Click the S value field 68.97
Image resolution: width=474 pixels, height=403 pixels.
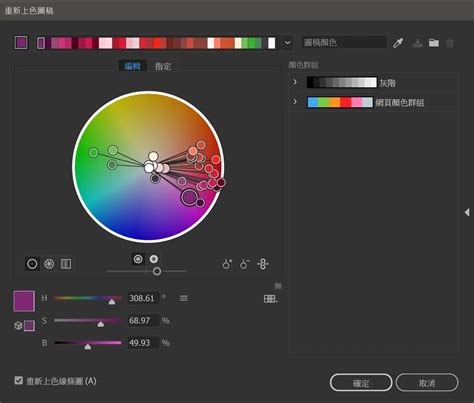pyautogui.click(x=143, y=321)
